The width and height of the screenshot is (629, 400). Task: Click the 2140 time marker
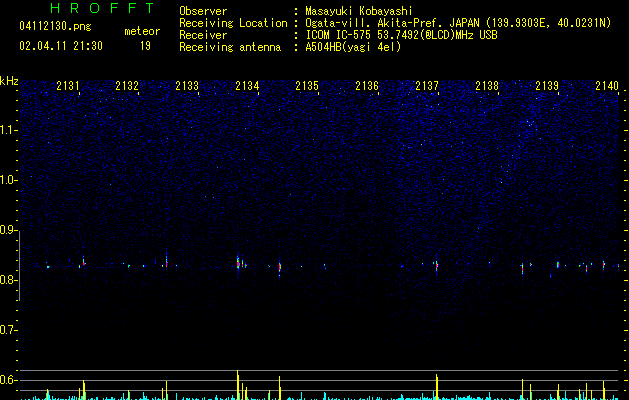click(607, 85)
